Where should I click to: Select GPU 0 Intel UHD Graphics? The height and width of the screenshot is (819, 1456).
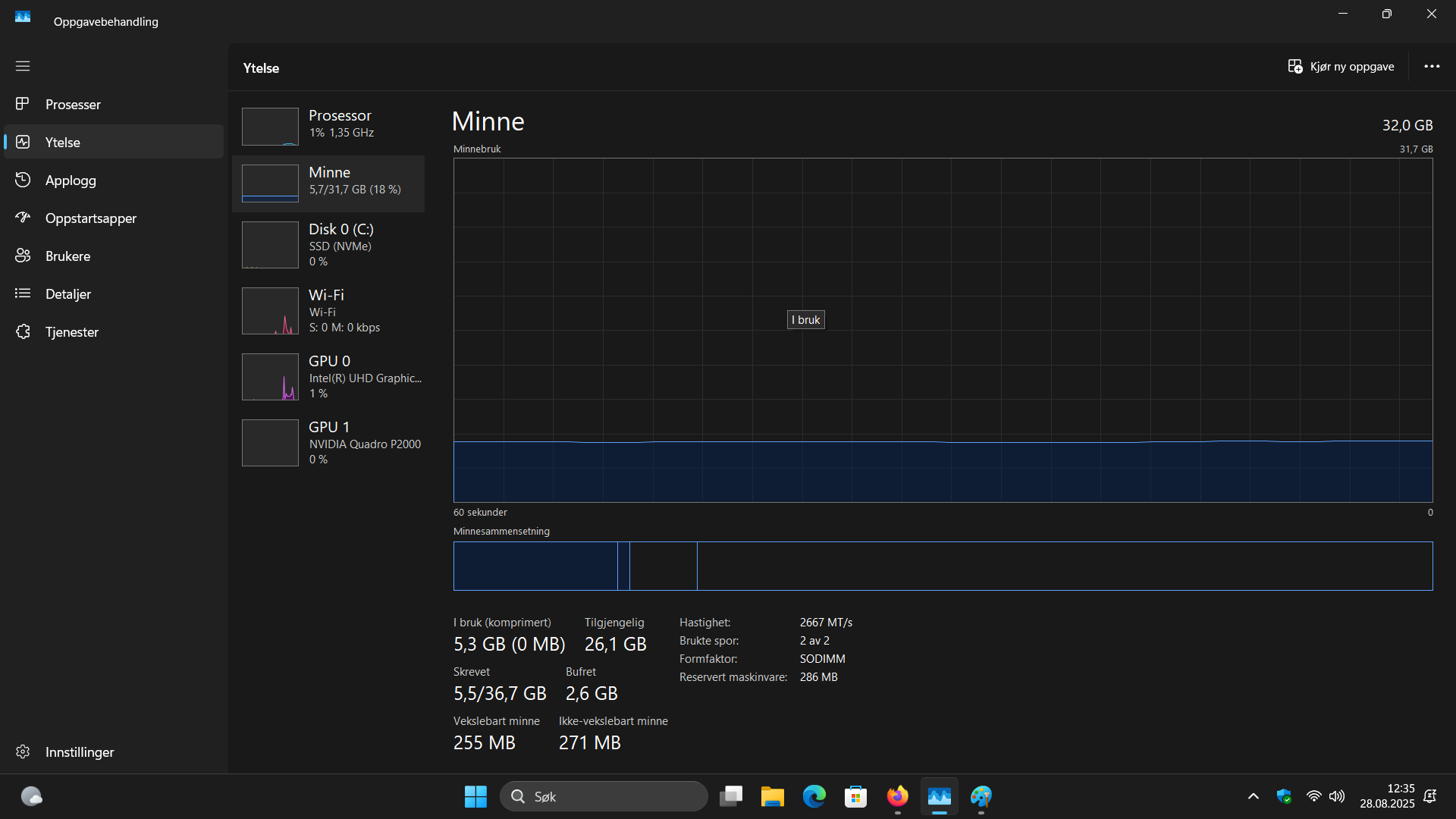point(328,377)
